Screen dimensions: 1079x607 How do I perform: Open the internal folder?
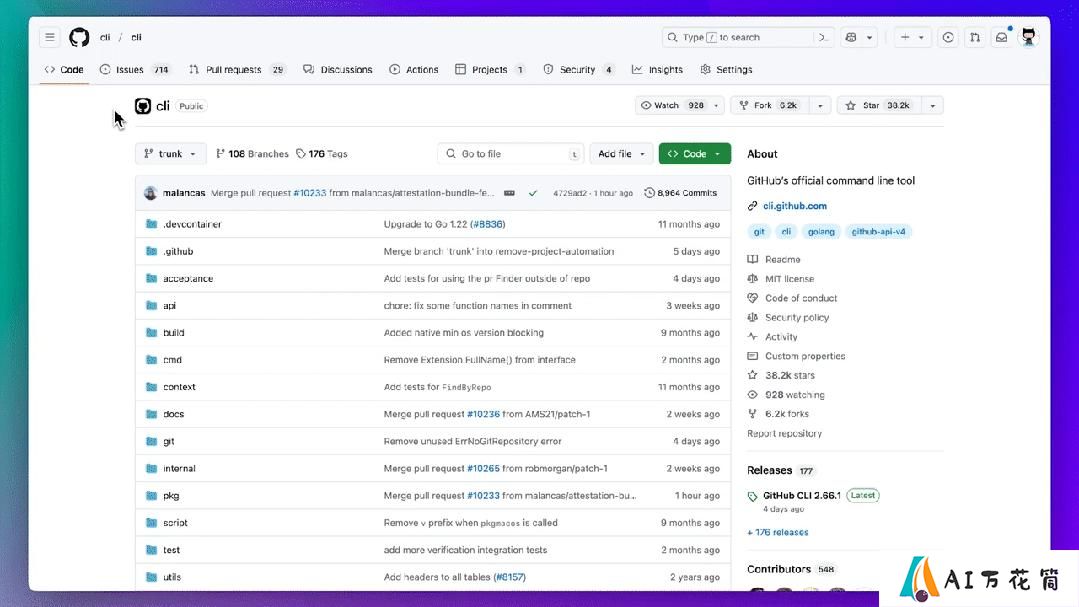[x=179, y=468]
